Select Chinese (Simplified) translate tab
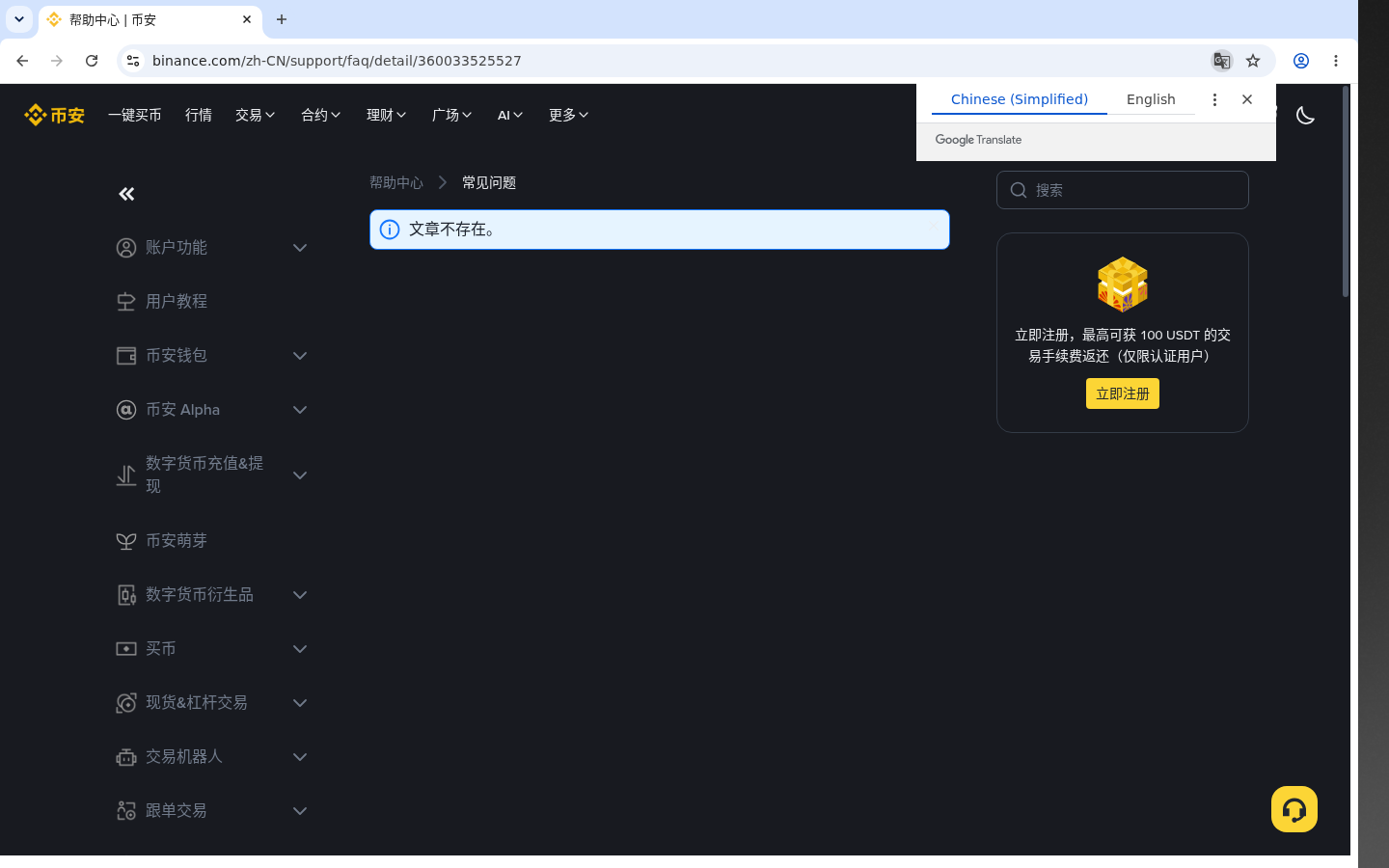The height and width of the screenshot is (868, 1389). pos(1020,99)
